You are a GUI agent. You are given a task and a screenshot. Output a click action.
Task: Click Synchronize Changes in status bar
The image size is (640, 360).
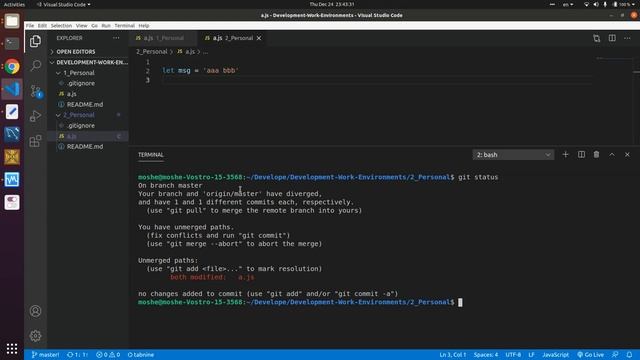click(x=78, y=355)
